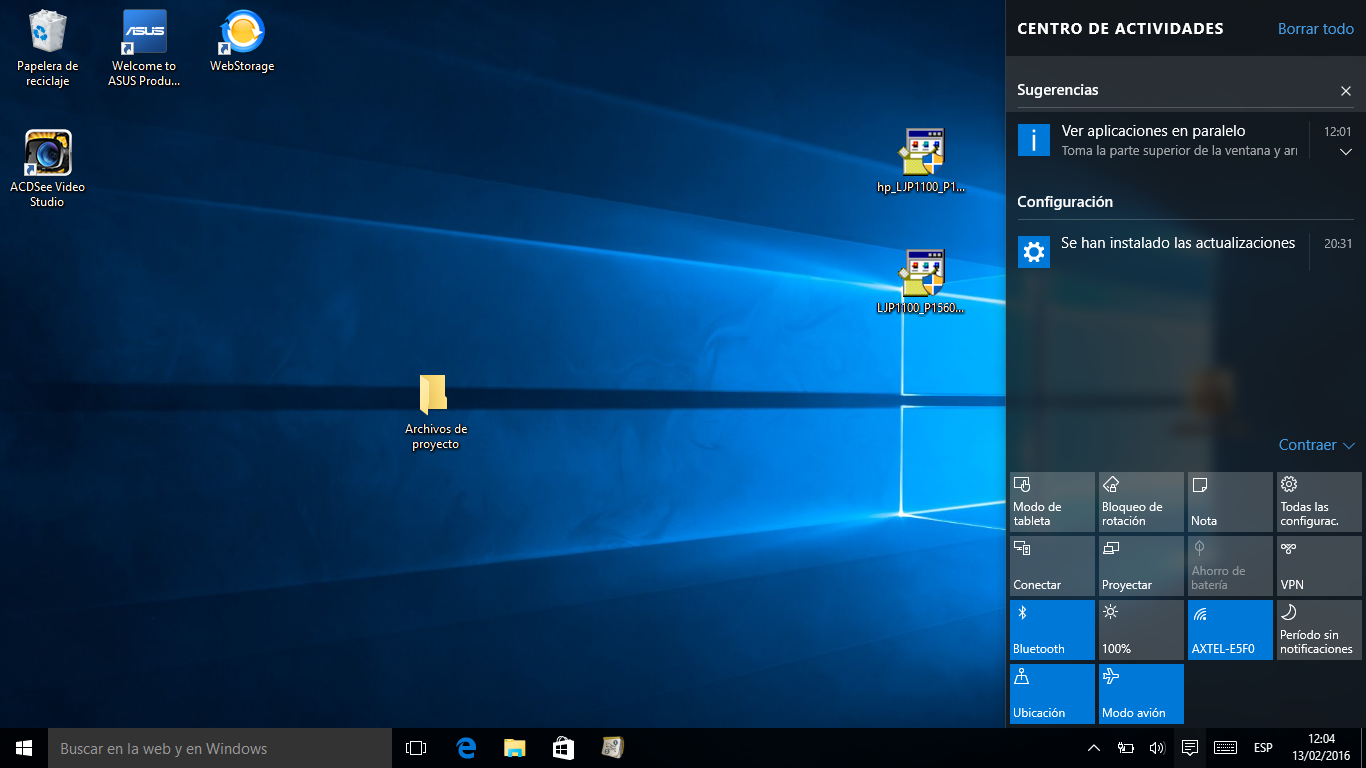Open Microsoft Edge from the taskbar

(465, 748)
